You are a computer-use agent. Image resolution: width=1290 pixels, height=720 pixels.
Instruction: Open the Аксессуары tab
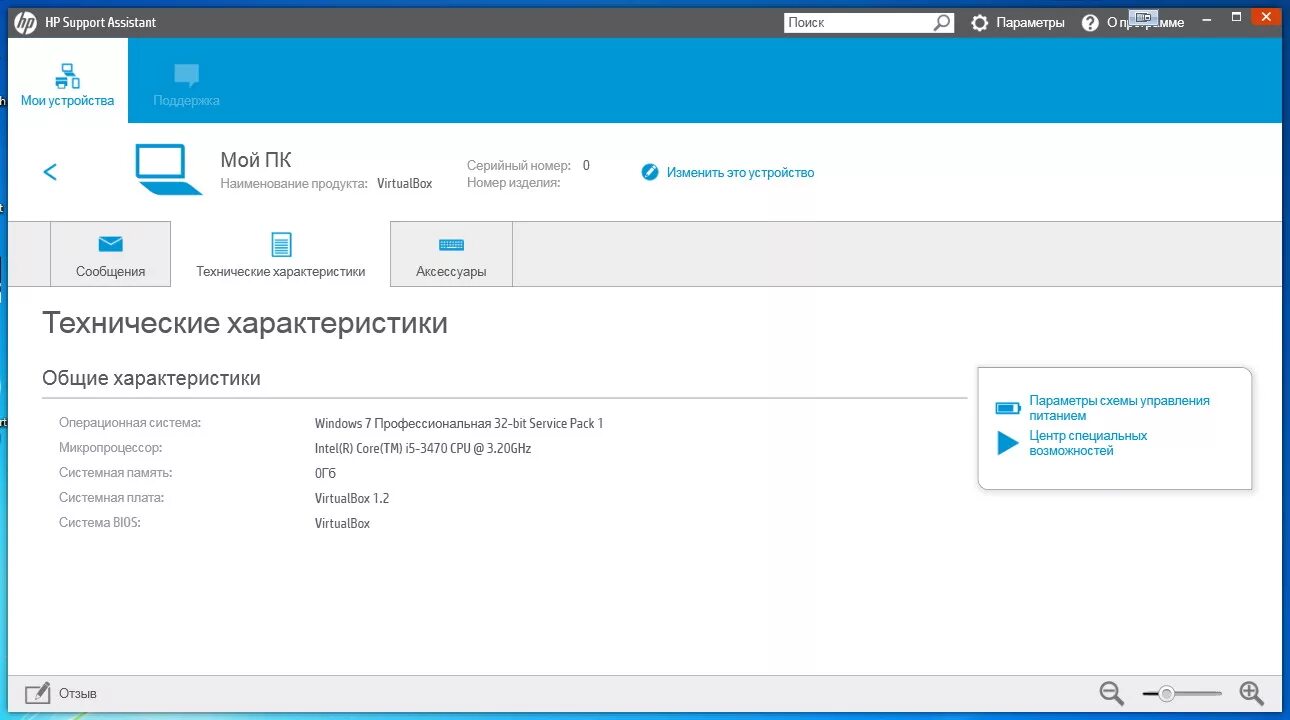(451, 254)
